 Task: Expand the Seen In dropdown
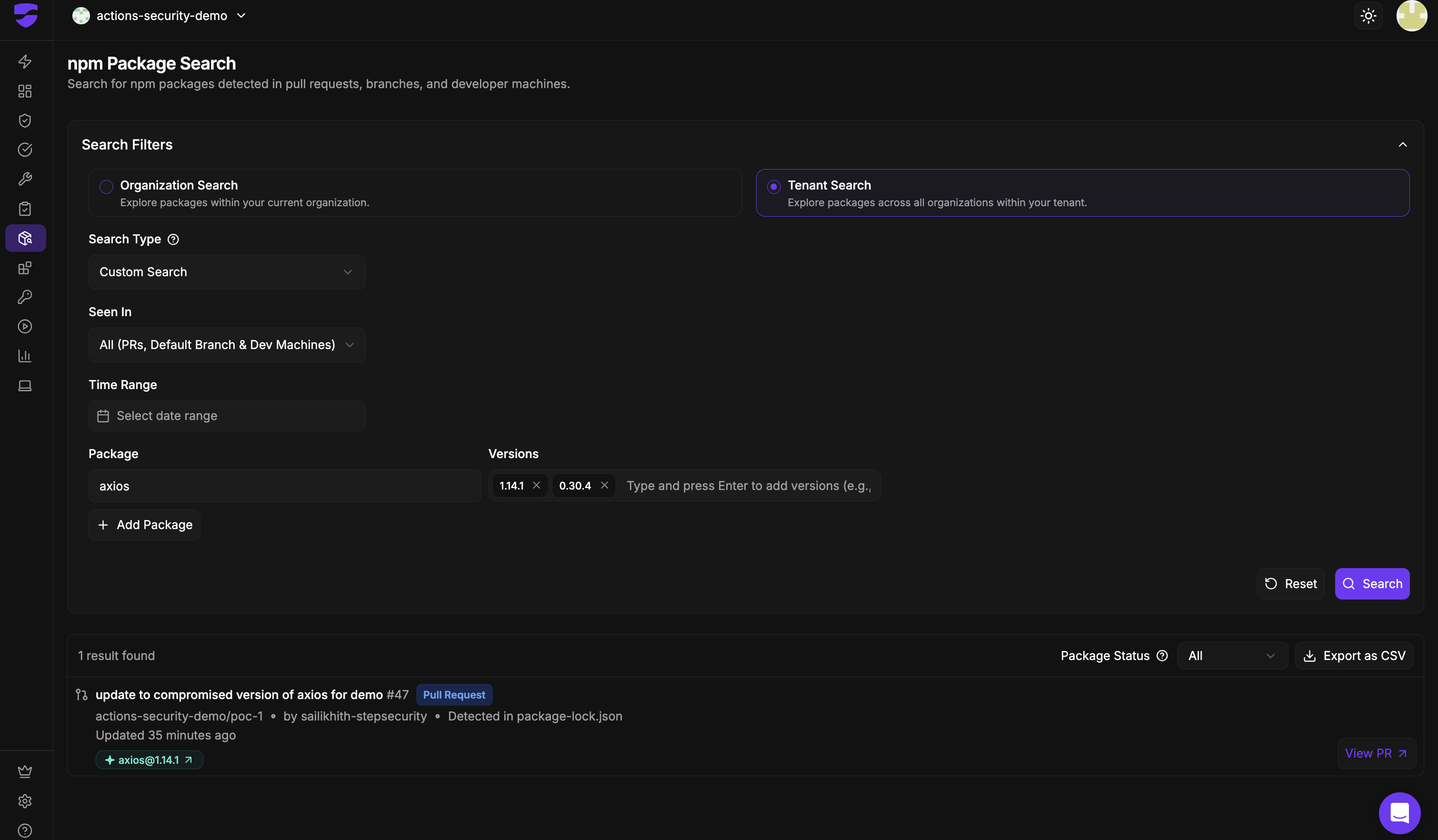[227, 345]
